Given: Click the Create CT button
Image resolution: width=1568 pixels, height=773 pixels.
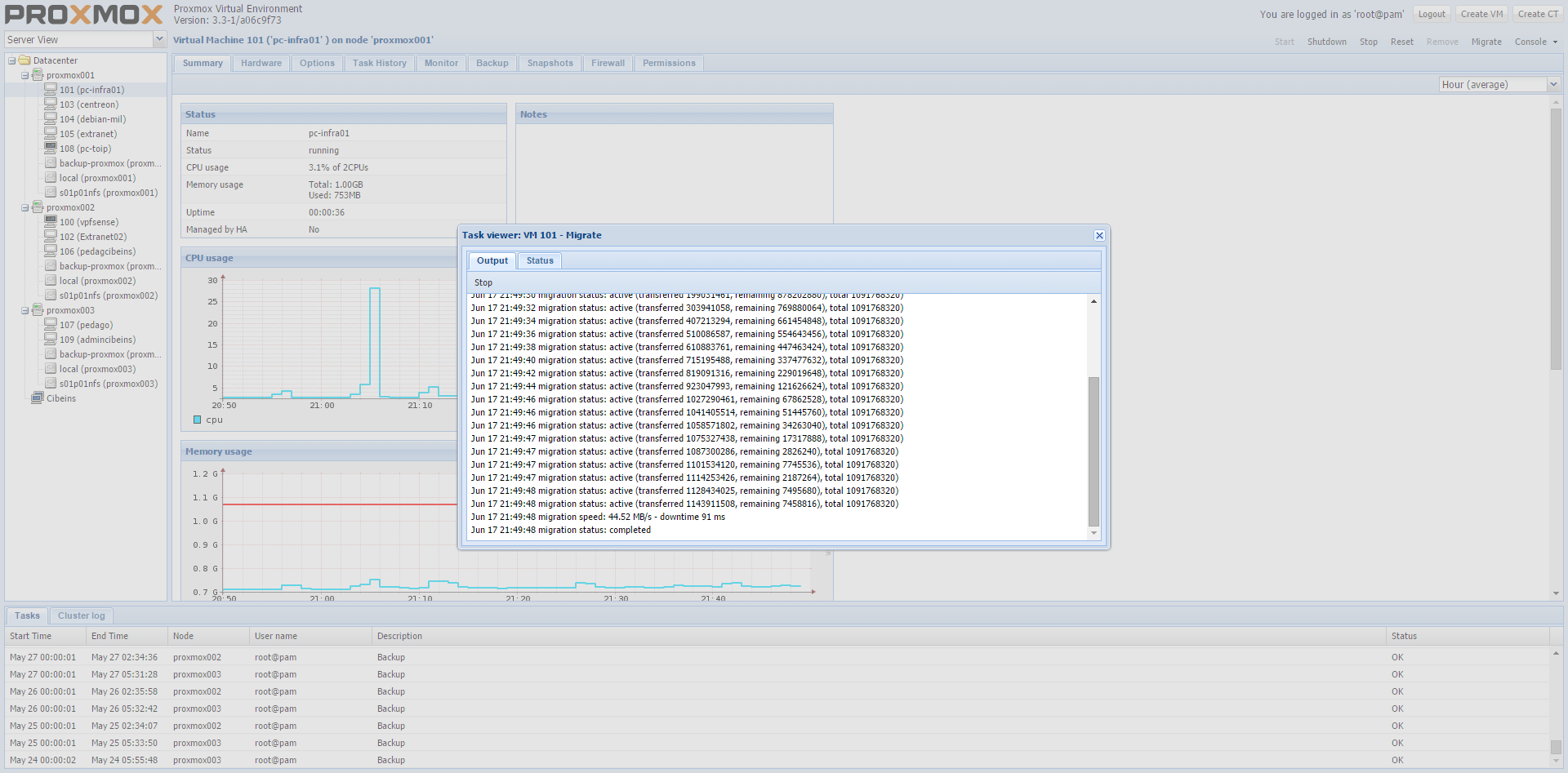Looking at the screenshot, I should [x=1538, y=14].
